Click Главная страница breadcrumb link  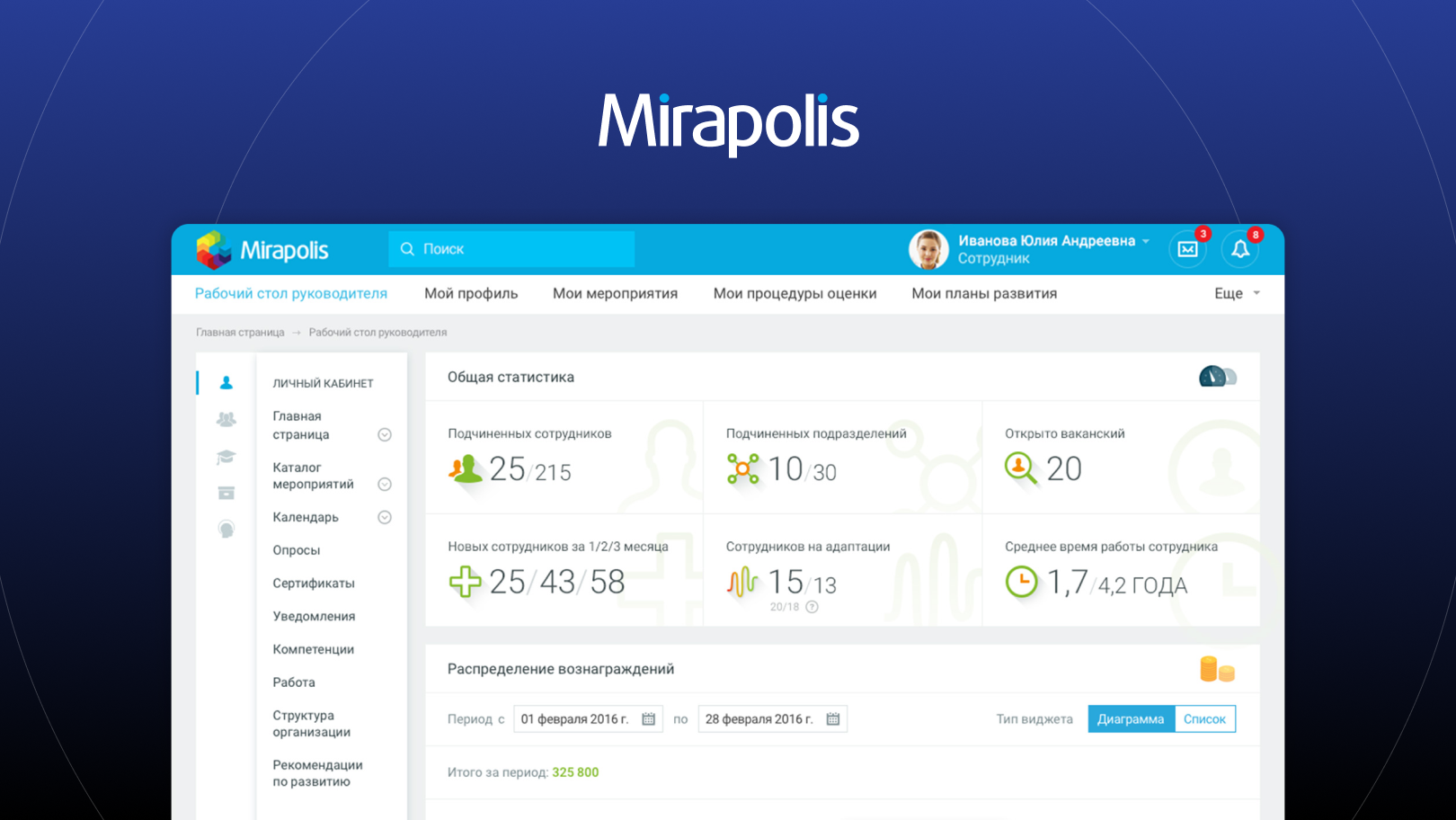(x=240, y=333)
